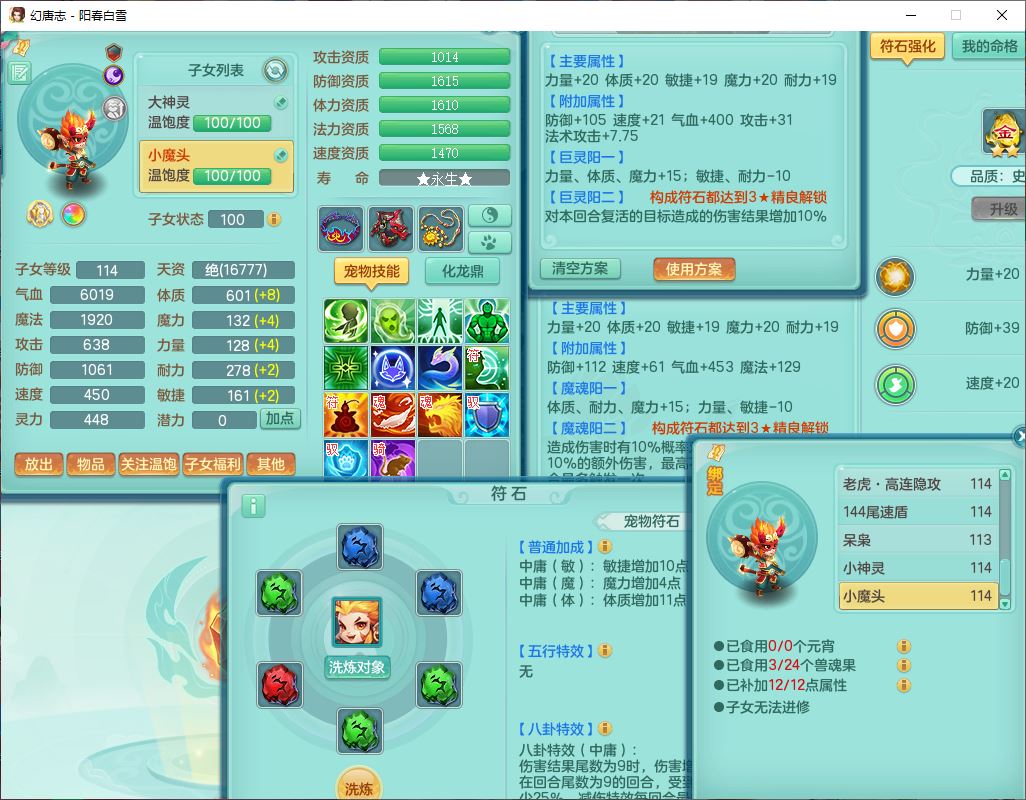Click the paw print button
Screen dimensions: 1026x800
[x=490, y=242]
